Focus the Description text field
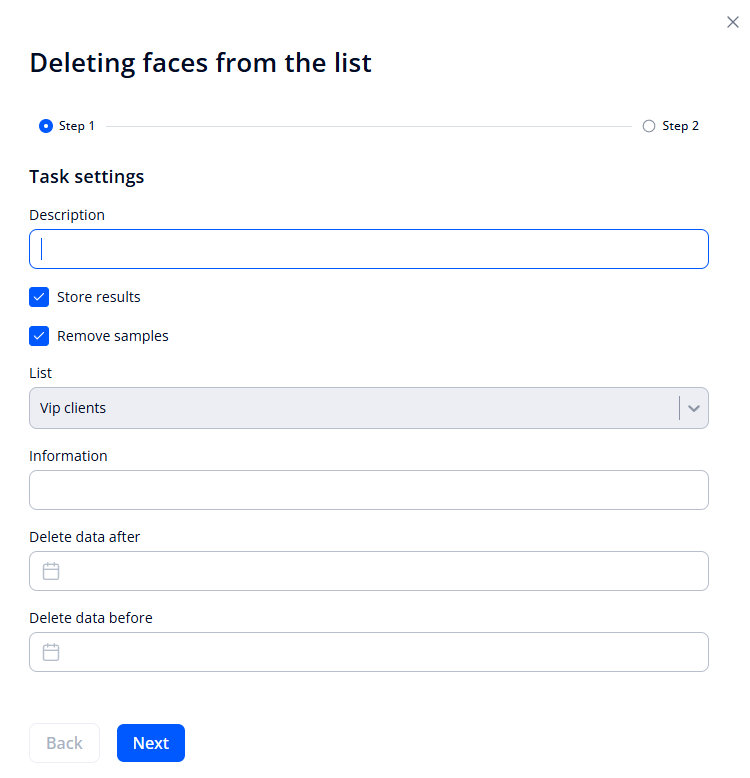This screenshot has width=750, height=778. coord(368,249)
